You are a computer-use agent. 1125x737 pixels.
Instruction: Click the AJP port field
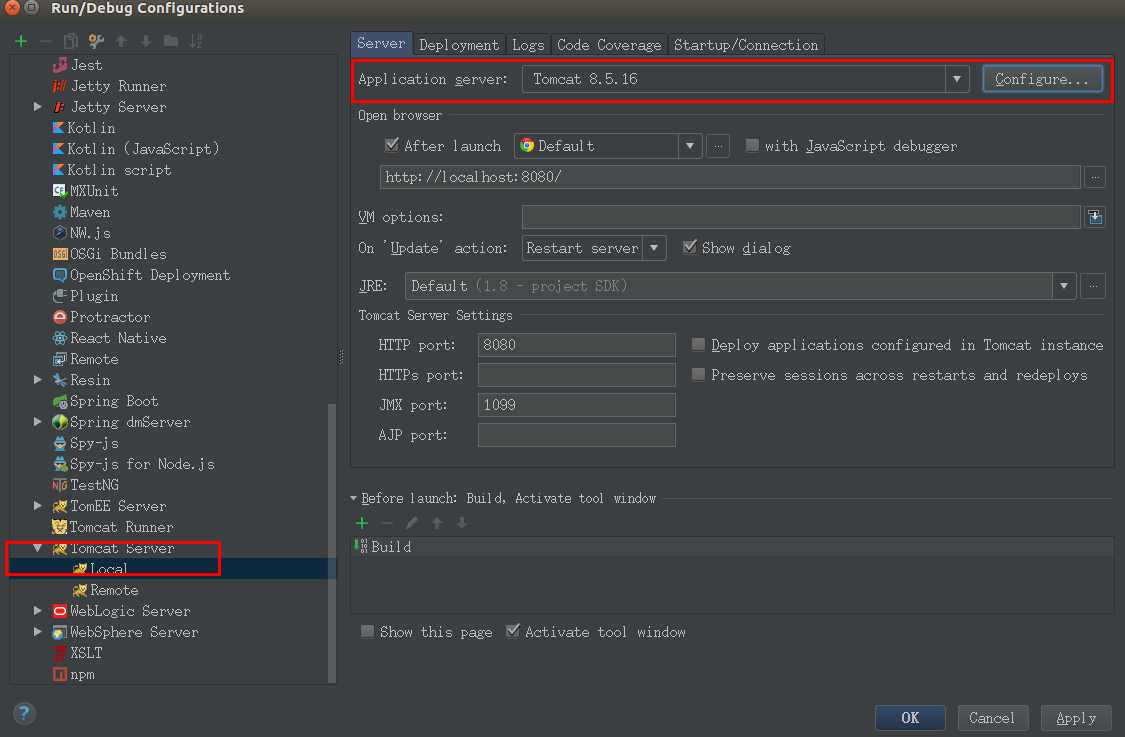point(577,435)
